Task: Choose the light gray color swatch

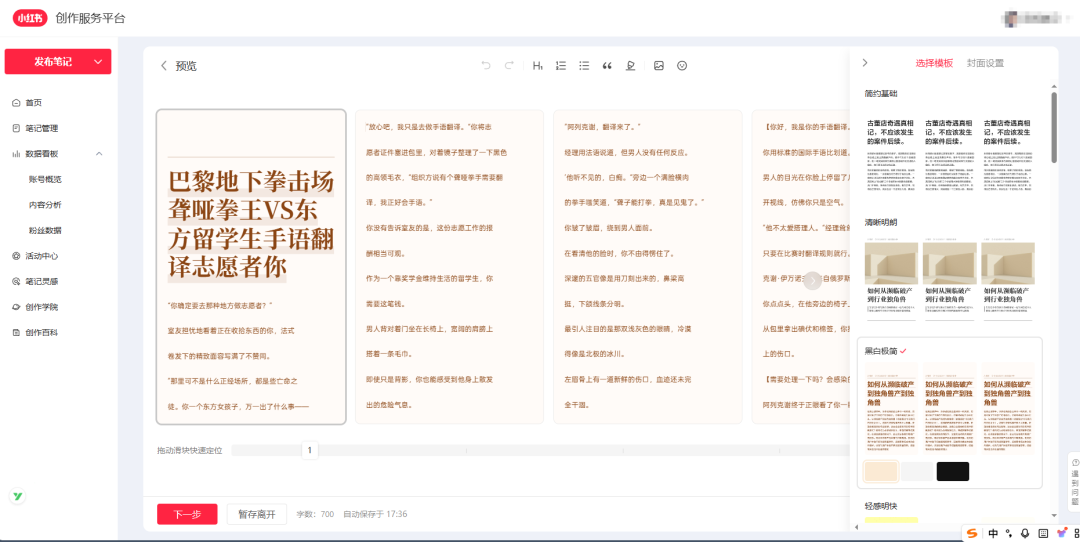Action: pos(916,471)
